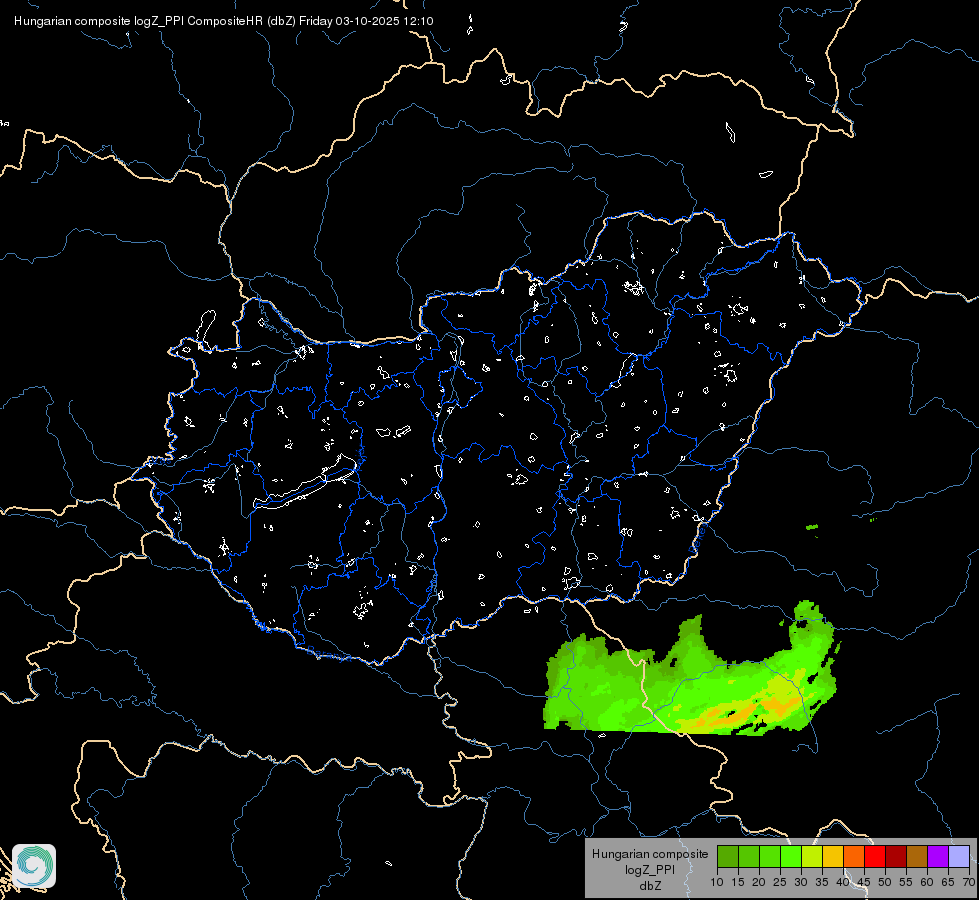
Task: Click the 'Hungarian composite' legend label
Action: pos(650,854)
